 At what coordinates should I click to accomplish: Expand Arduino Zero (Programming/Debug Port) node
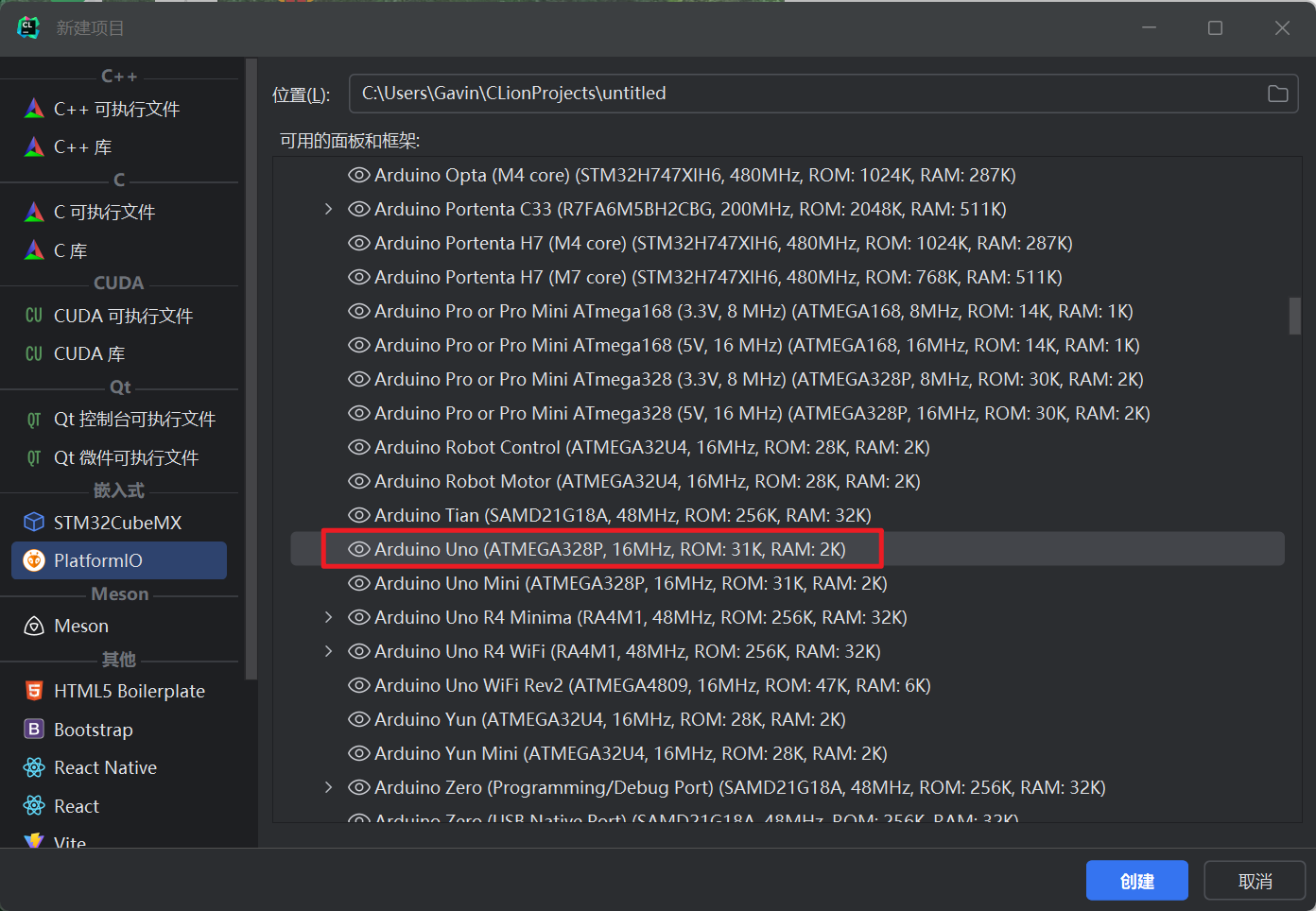pyautogui.click(x=328, y=787)
